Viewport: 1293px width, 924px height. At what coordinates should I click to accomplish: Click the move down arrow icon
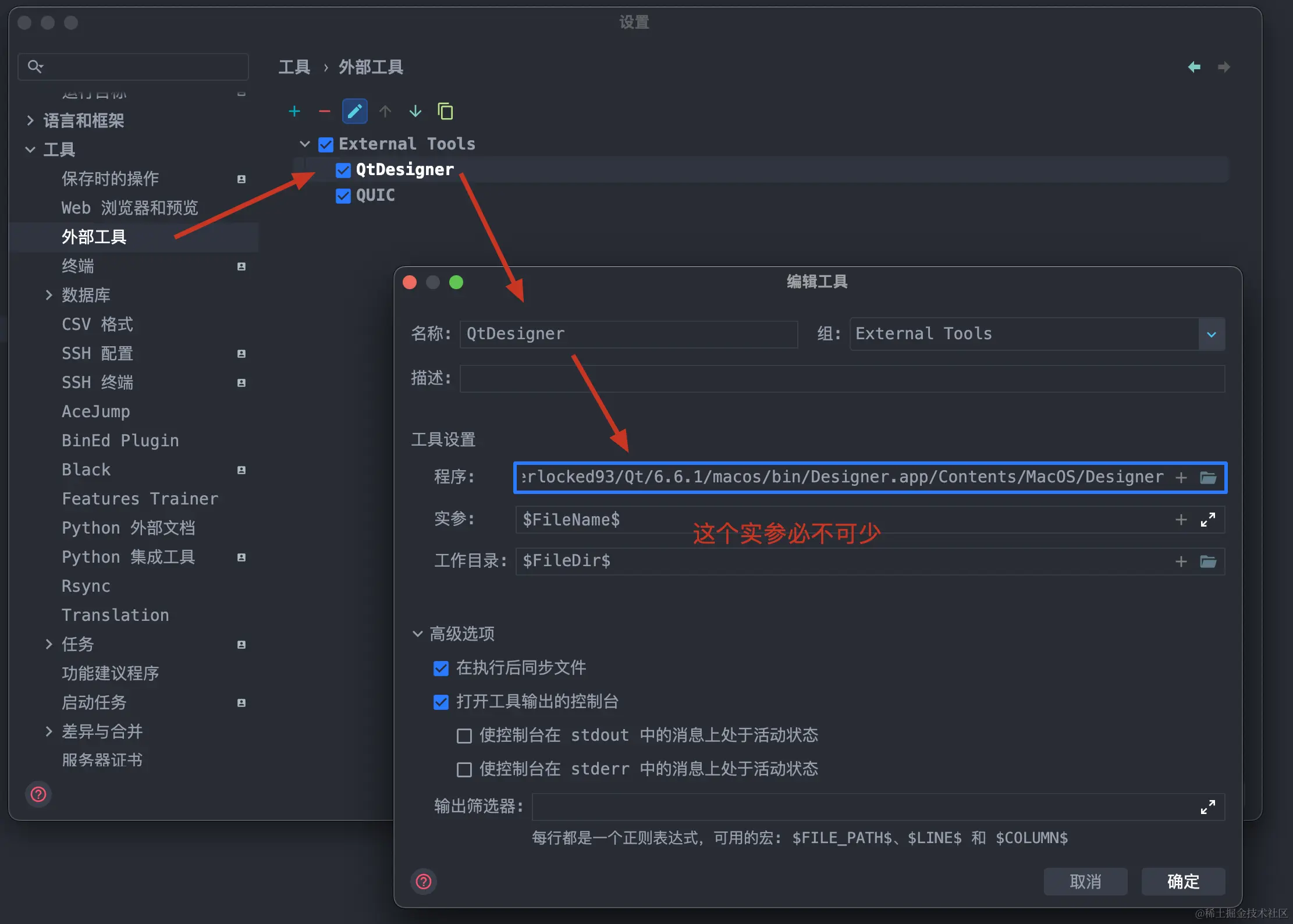(415, 111)
